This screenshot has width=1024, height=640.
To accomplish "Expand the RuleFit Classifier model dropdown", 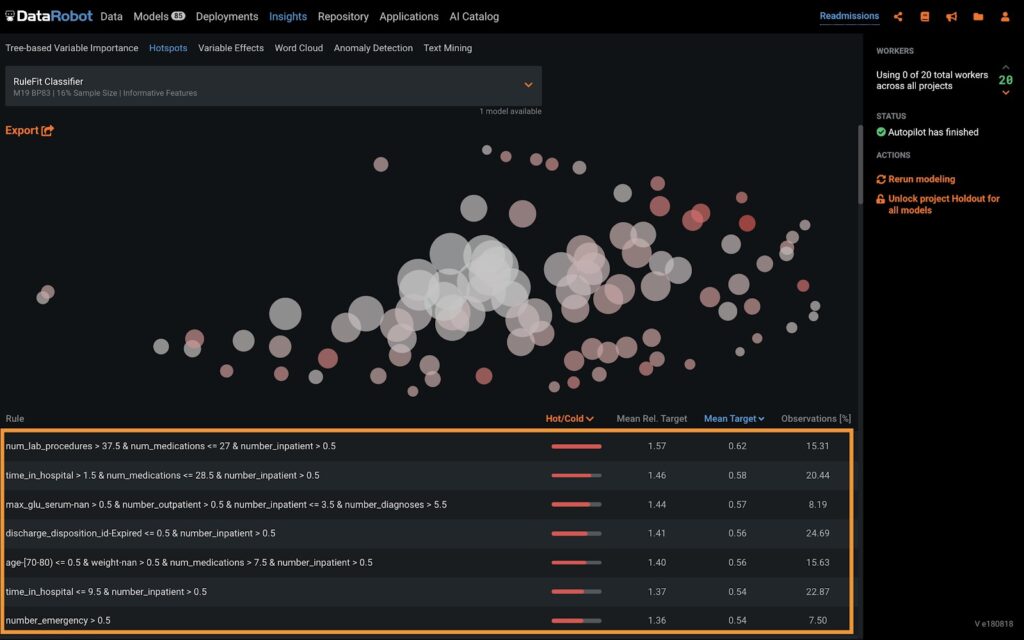I will [x=528, y=85].
